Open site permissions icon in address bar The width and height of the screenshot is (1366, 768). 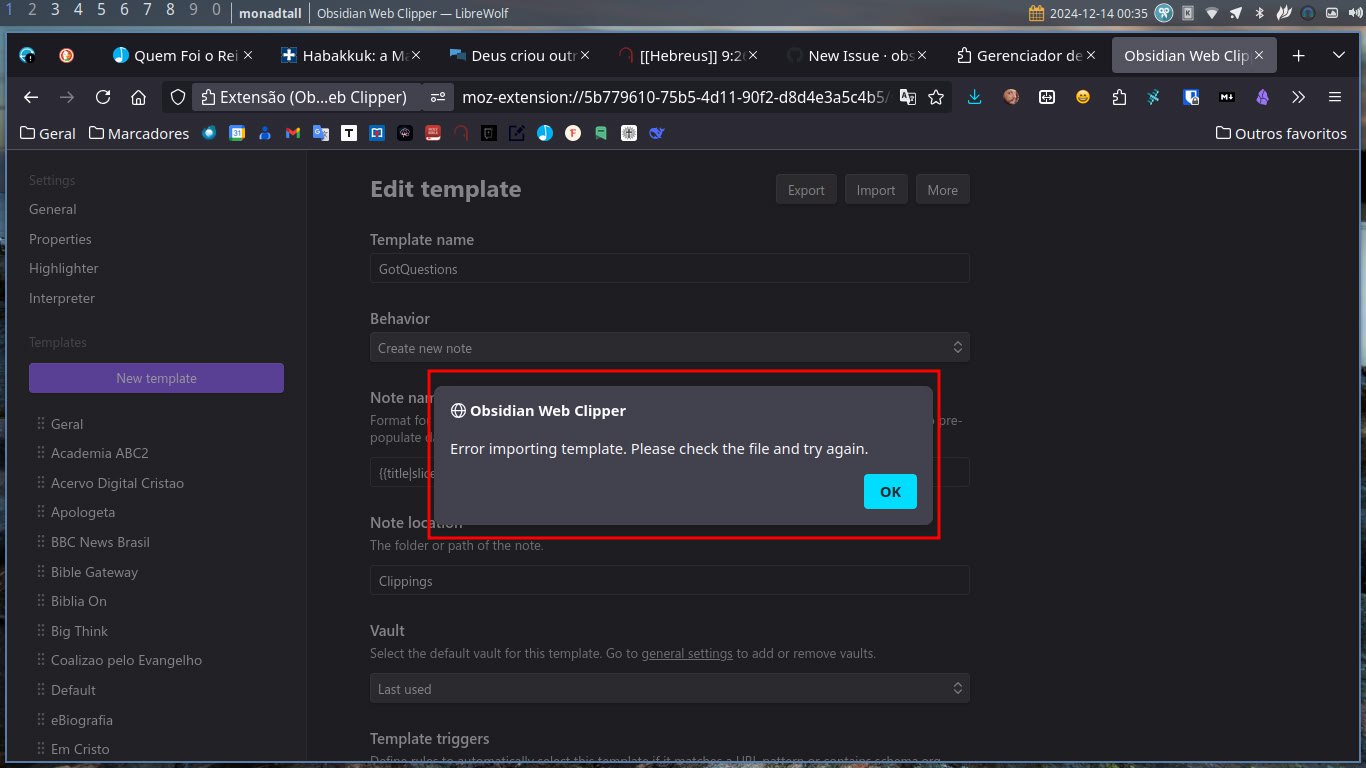coord(438,97)
